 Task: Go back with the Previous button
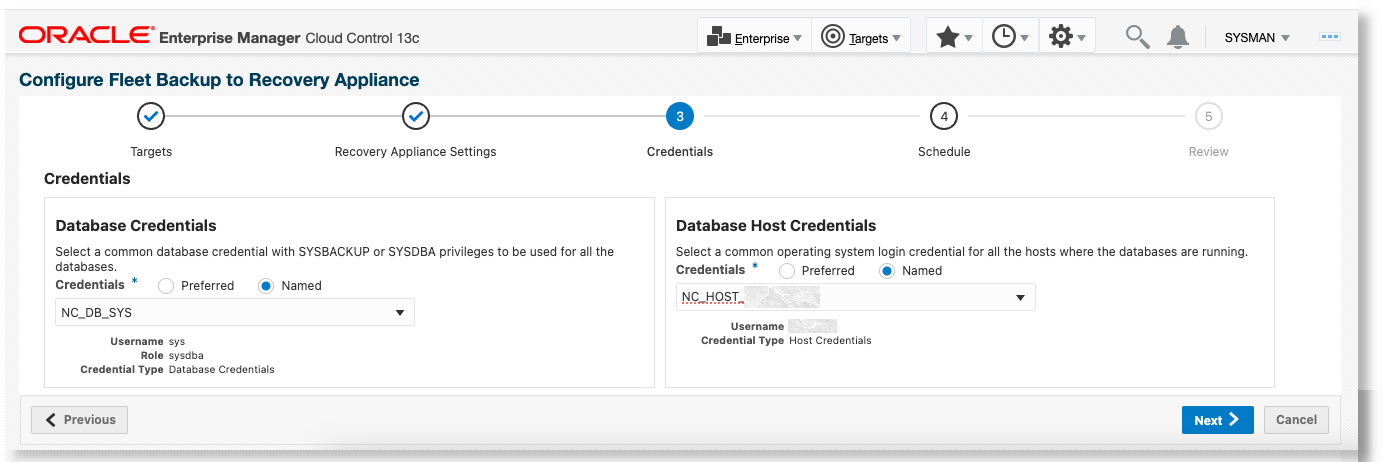coord(80,420)
